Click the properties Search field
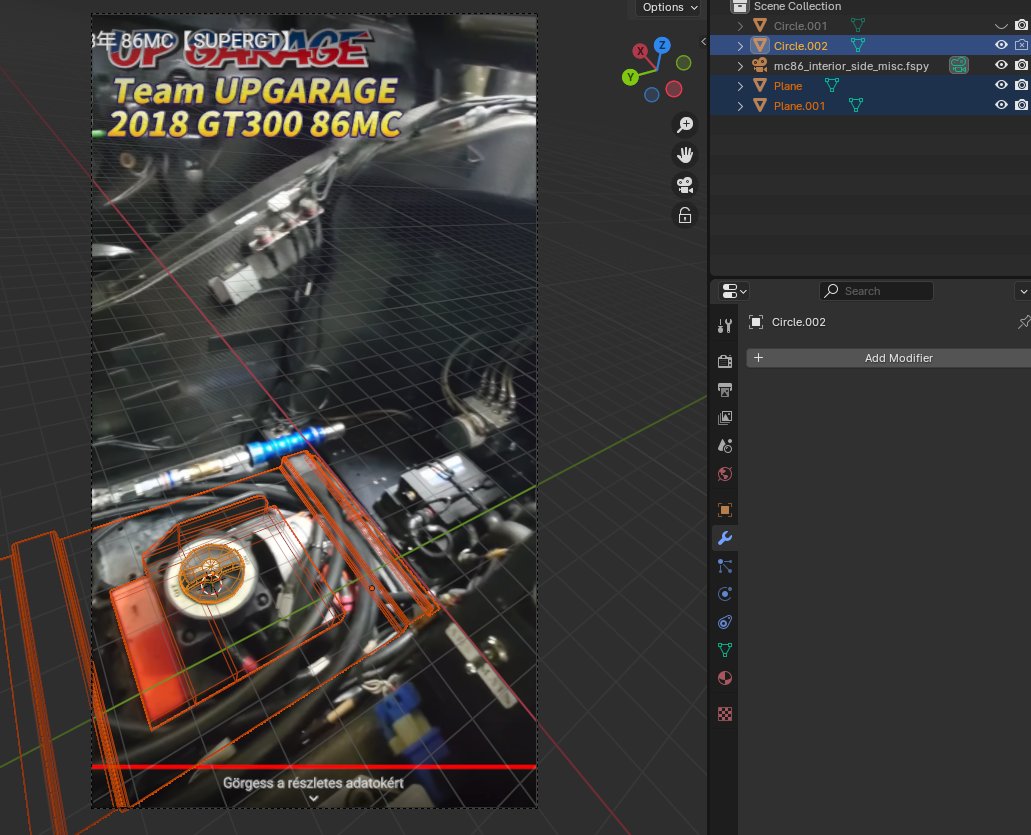 pyautogui.click(x=876, y=291)
